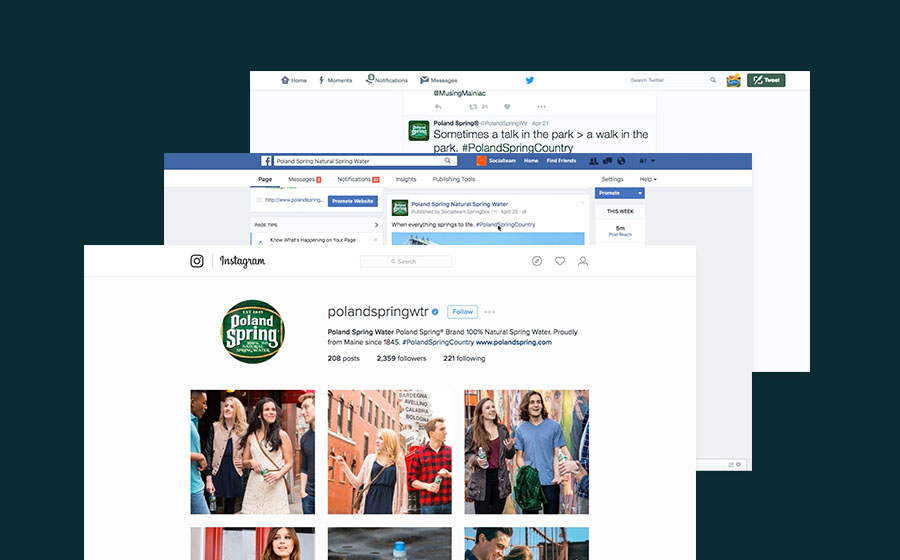This screenshot has height=560, width=900.
Task: Open the Twitter Messages envelope icon
Action: pos(424,80)
